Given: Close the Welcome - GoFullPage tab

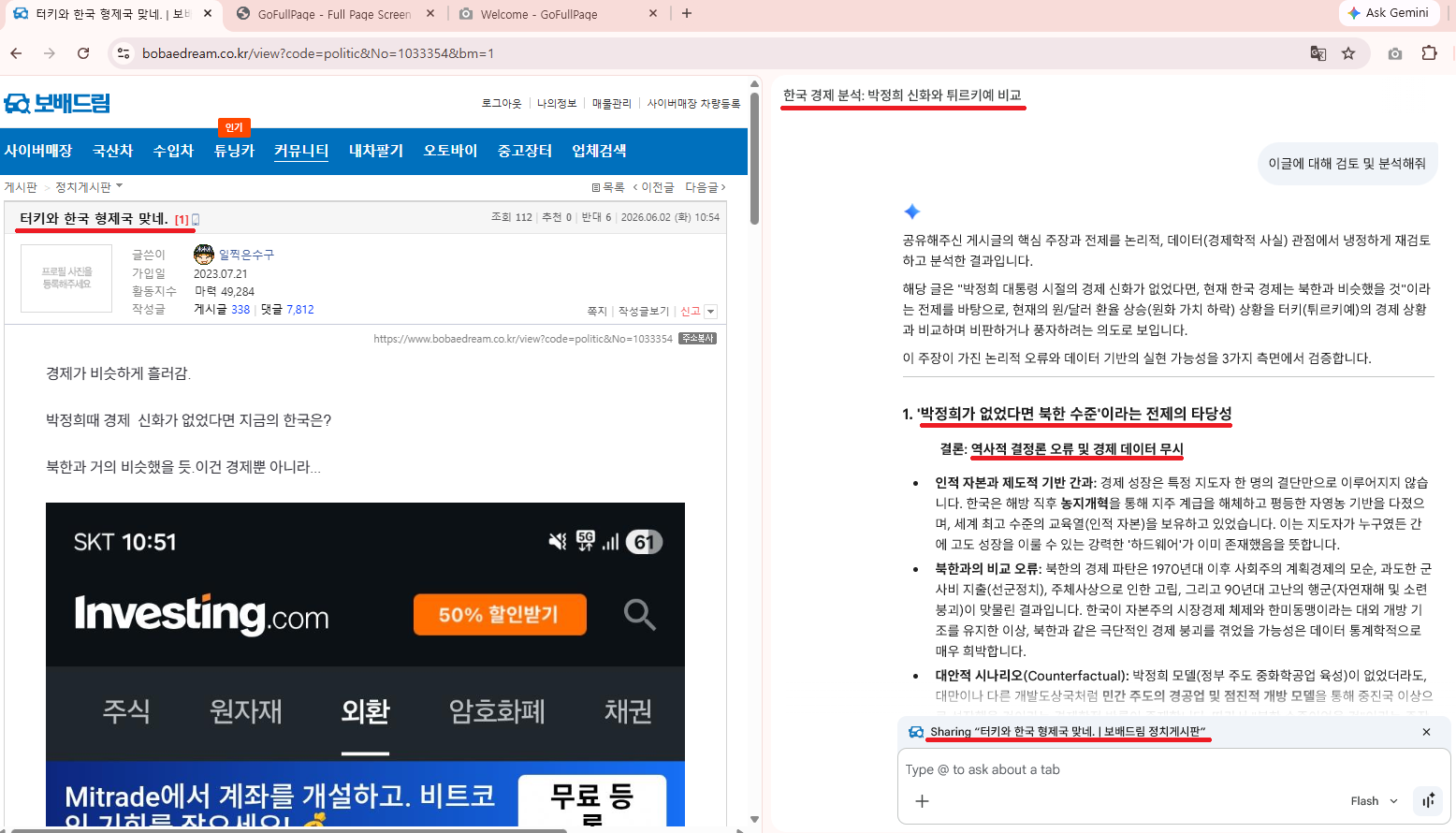Looking at the screenshot, I should coord(653,14).
